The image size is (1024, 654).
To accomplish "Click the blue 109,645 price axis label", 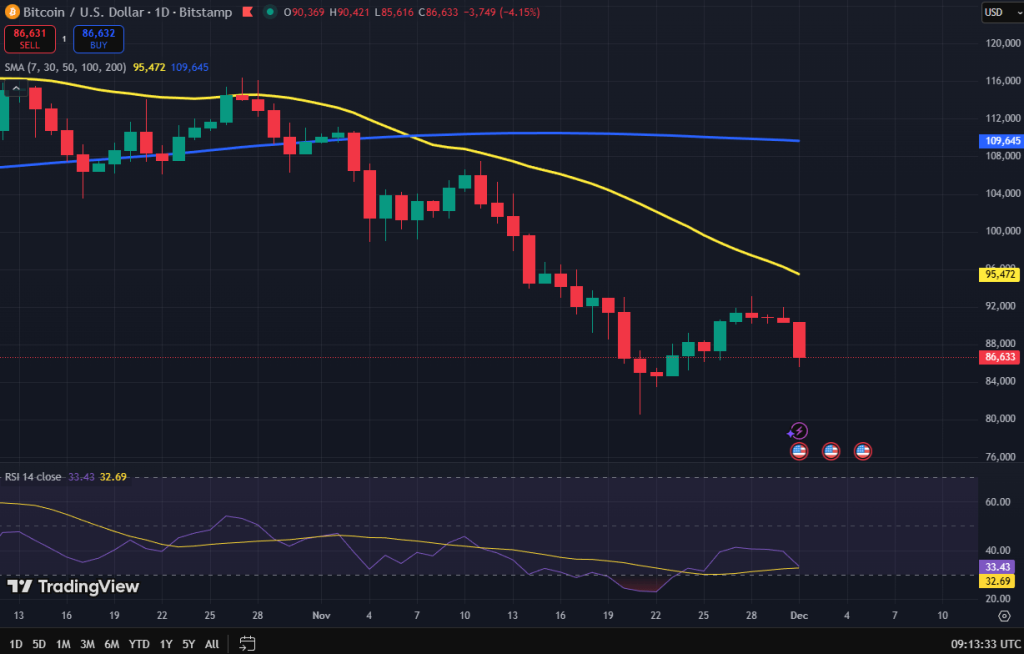I will click(1000, 141).
